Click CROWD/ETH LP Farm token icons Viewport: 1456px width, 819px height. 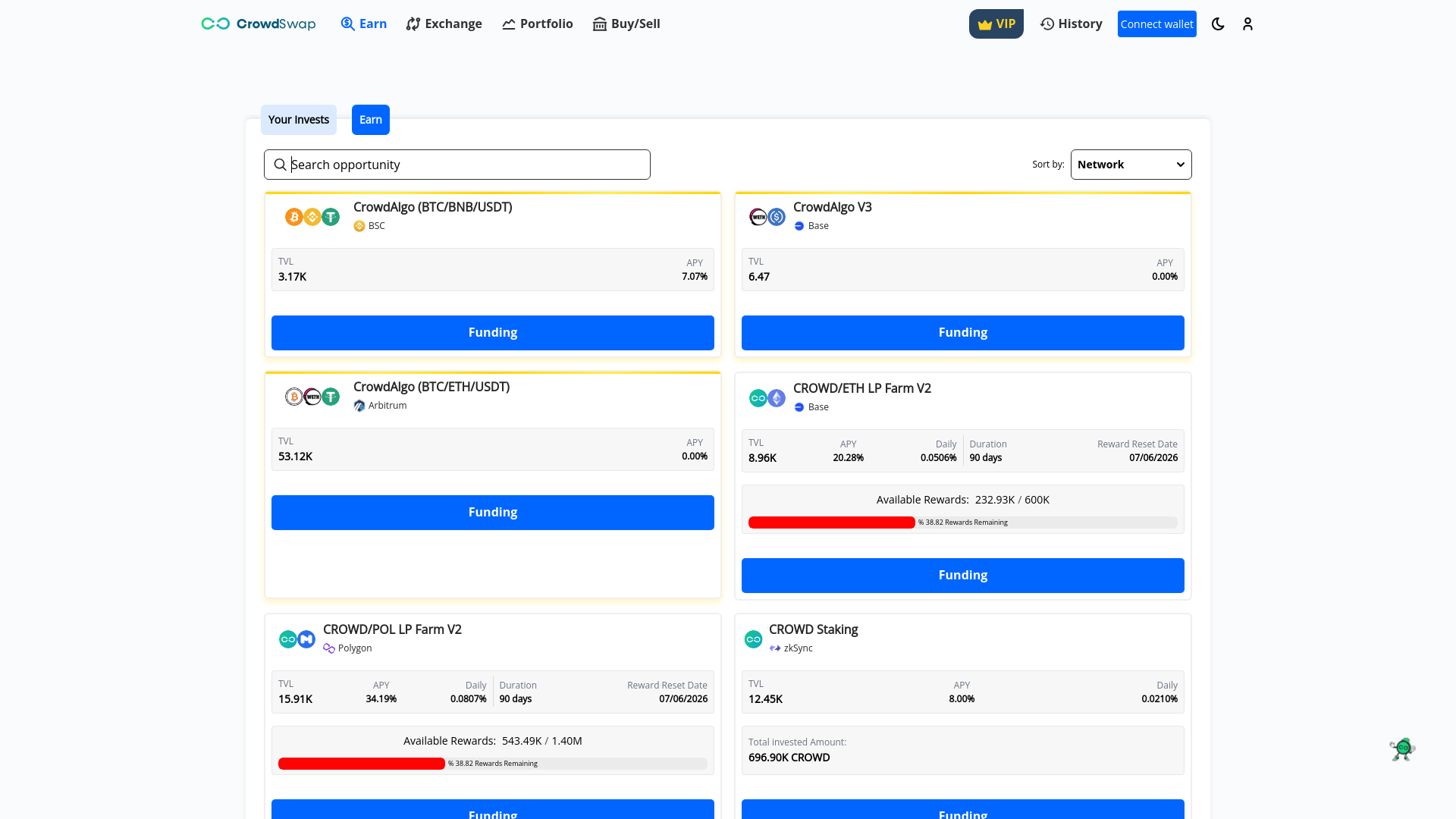click(x=767, y=398)
